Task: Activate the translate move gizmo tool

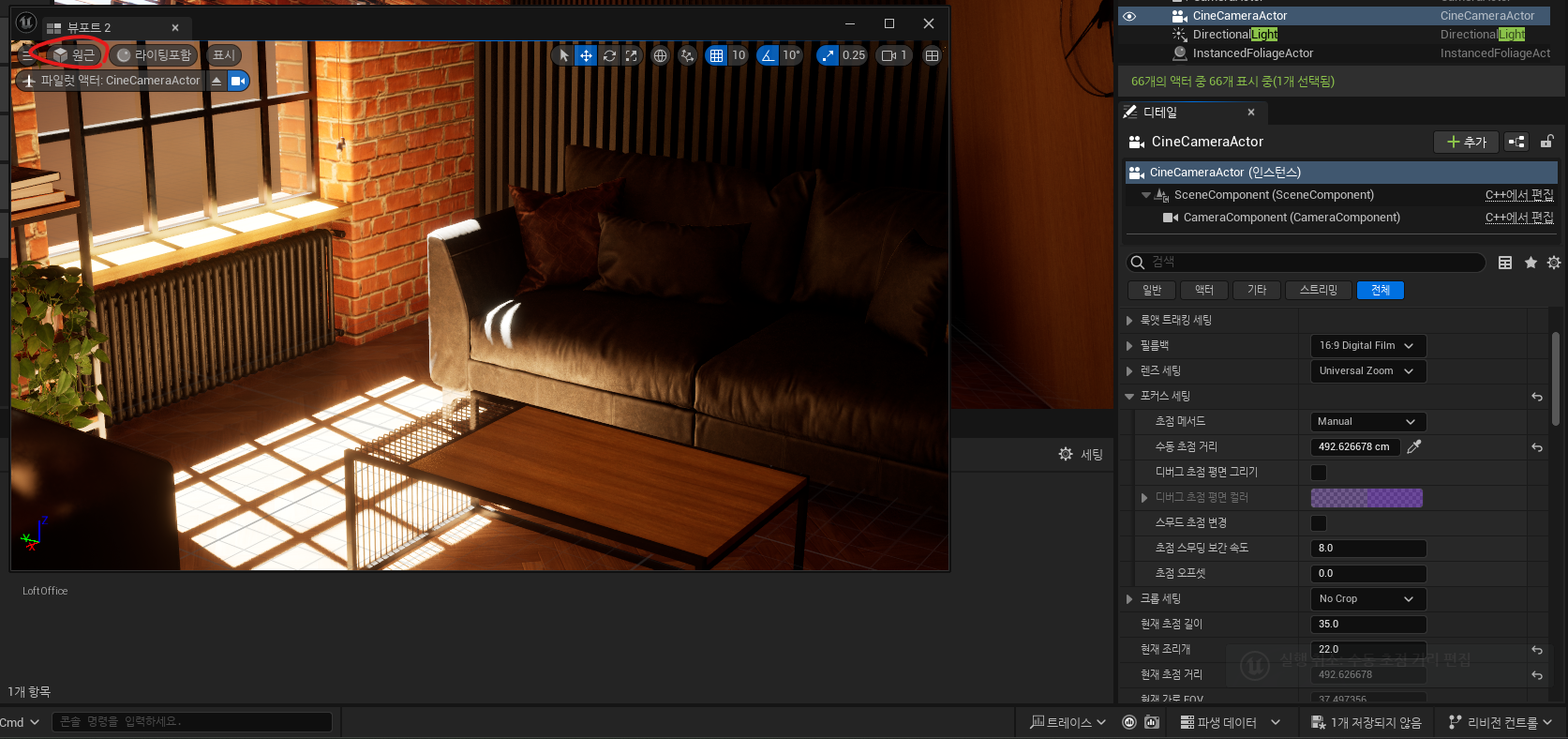Action: 586,55
